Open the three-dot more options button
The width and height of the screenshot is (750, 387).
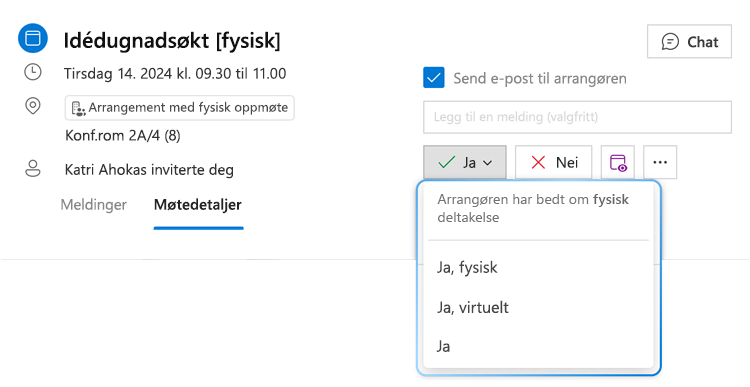coord(660,163)
